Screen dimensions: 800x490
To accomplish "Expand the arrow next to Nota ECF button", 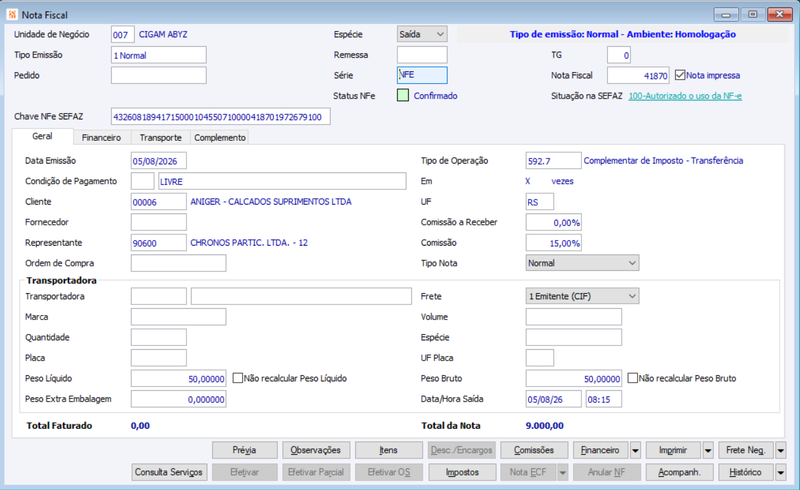I will [x=562, y=472].
